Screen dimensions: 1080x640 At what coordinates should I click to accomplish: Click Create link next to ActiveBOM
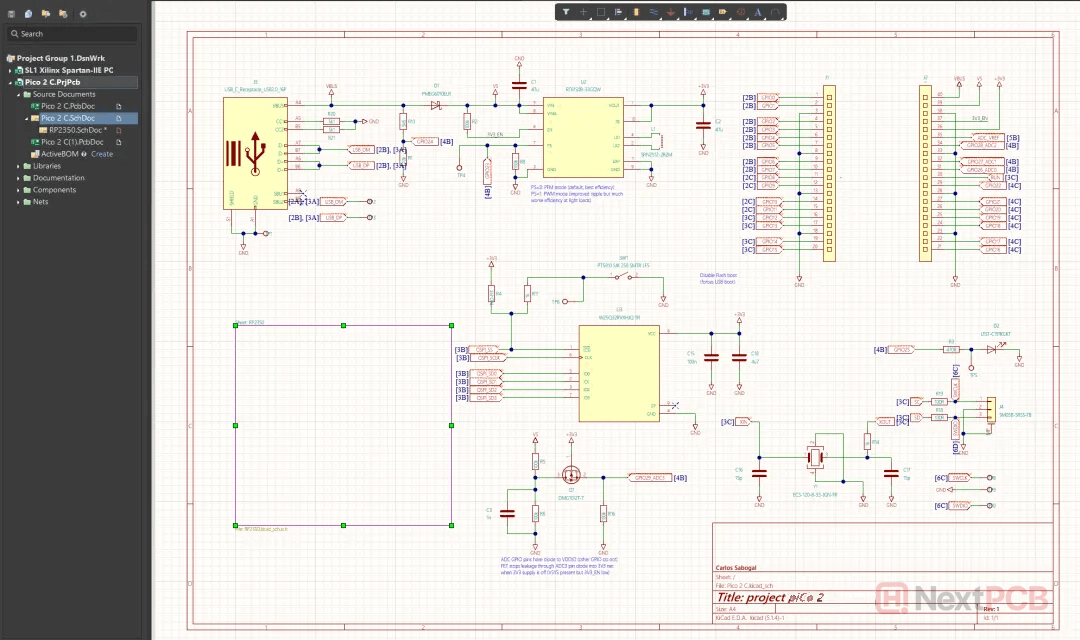click(x=102, y=154)
